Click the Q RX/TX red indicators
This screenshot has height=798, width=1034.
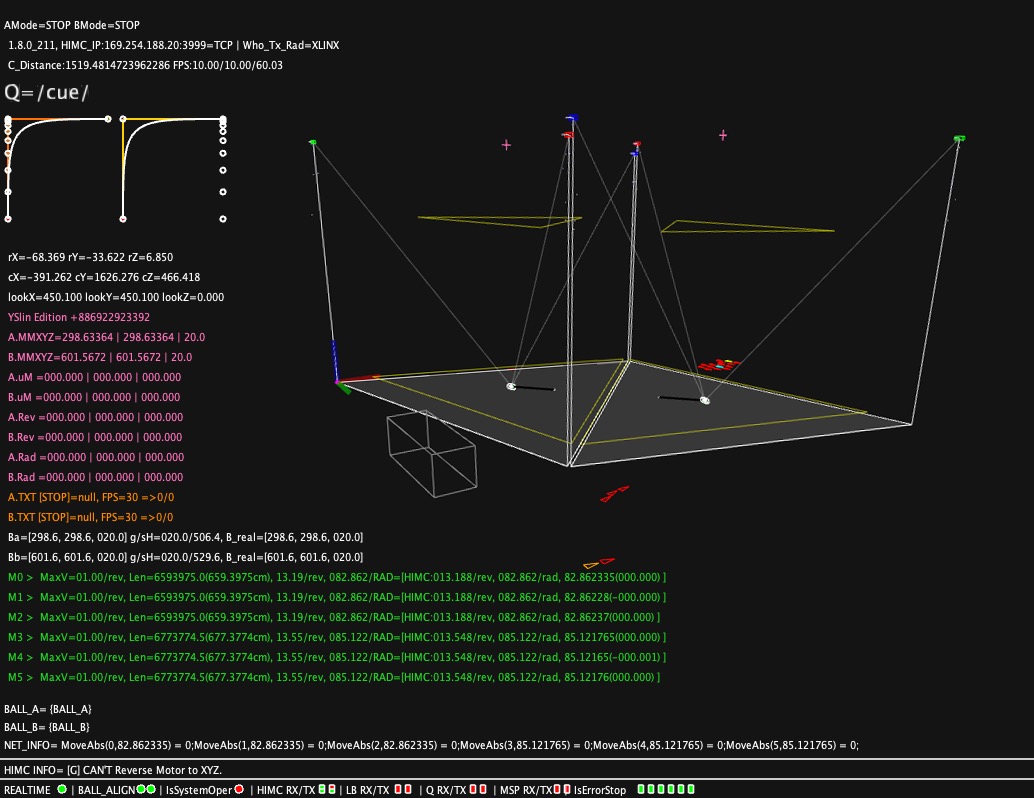coord(479,790)
